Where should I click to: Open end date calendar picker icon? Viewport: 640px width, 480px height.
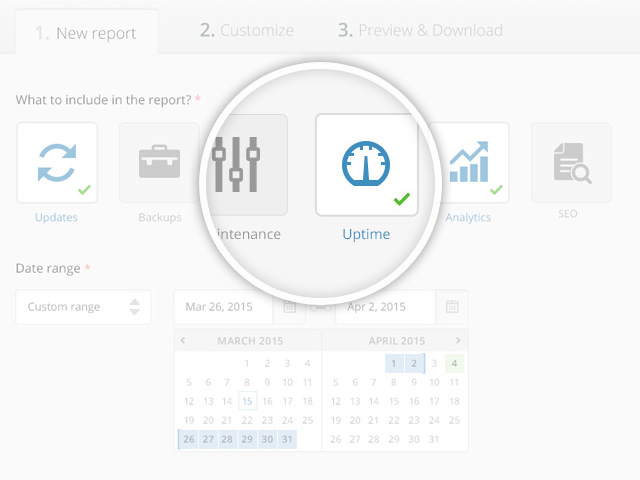[452, 307]
